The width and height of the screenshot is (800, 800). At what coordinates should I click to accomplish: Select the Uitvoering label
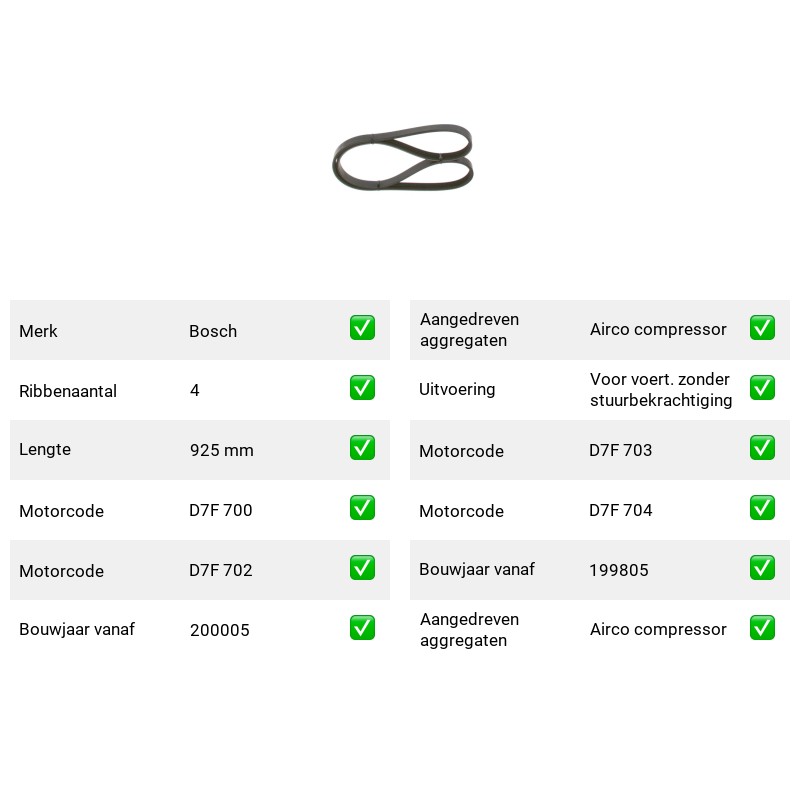457,390
